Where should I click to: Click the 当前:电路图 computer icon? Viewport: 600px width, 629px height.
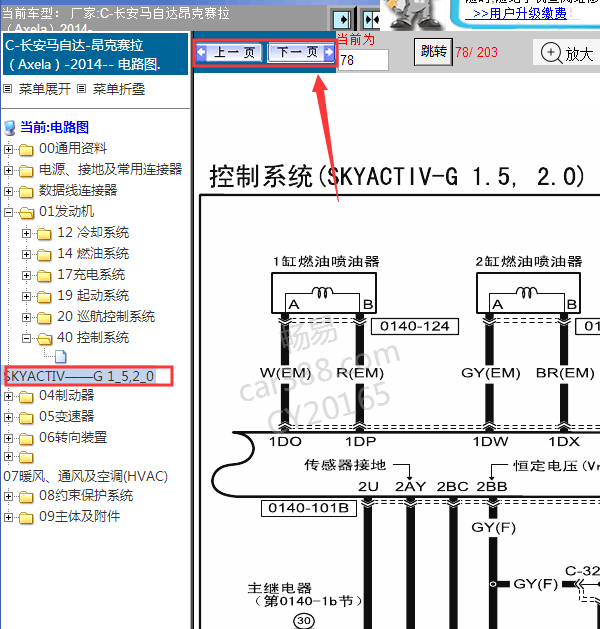[x=10, y=128]
